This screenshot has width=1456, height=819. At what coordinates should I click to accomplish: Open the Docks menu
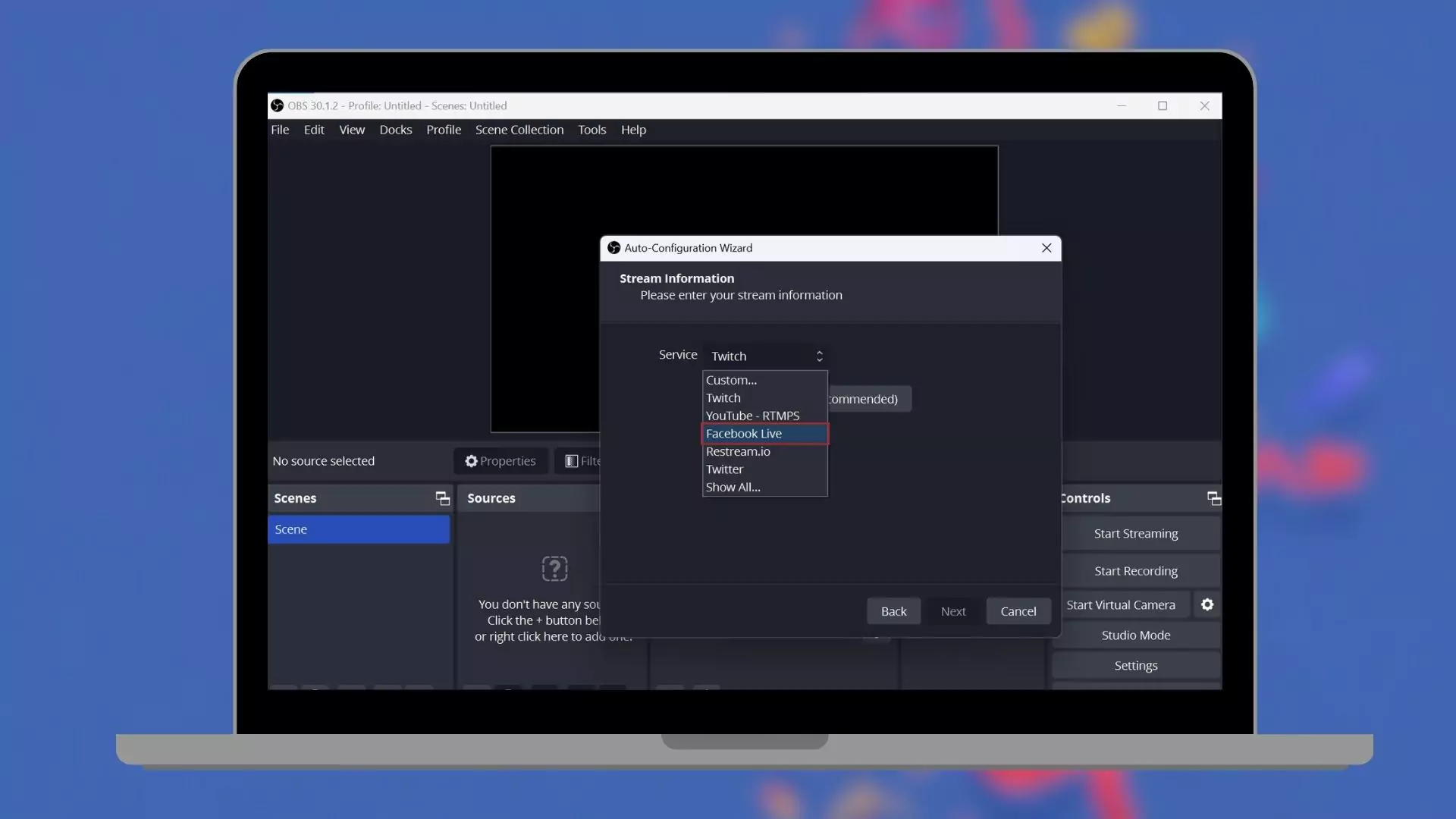(395, 130)
